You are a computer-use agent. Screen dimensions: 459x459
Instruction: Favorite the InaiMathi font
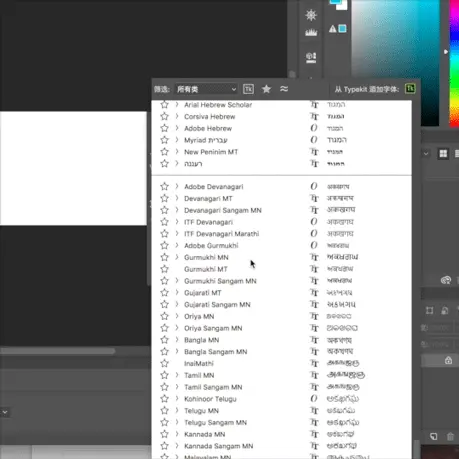pyautogui.click(x=164, y=363)
